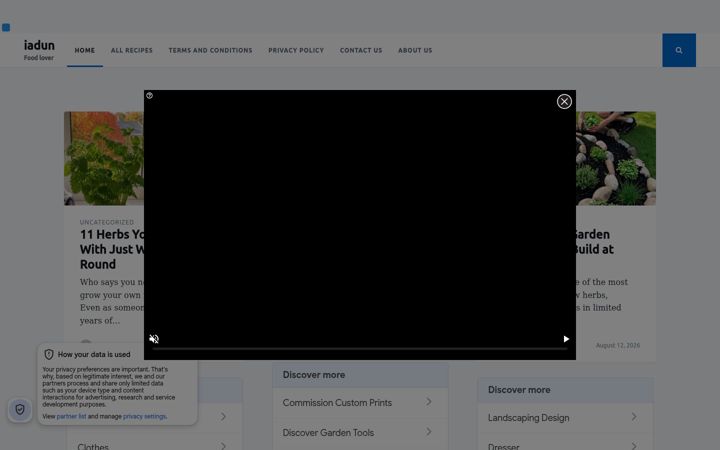Expand Commission Custom Prints arrow
The width and height of the screenshot is (720, 450).
tap(428, 402)
